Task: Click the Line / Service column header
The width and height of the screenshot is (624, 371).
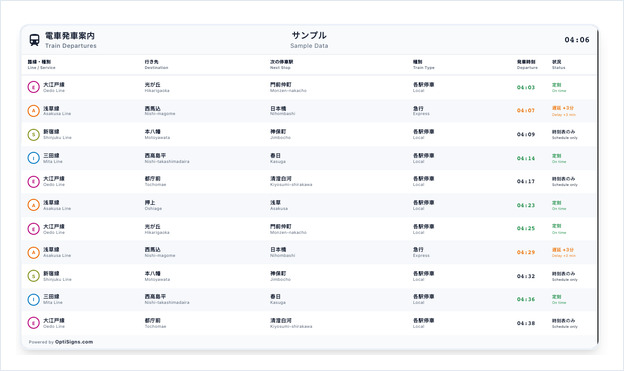Action: click(41, 64)
